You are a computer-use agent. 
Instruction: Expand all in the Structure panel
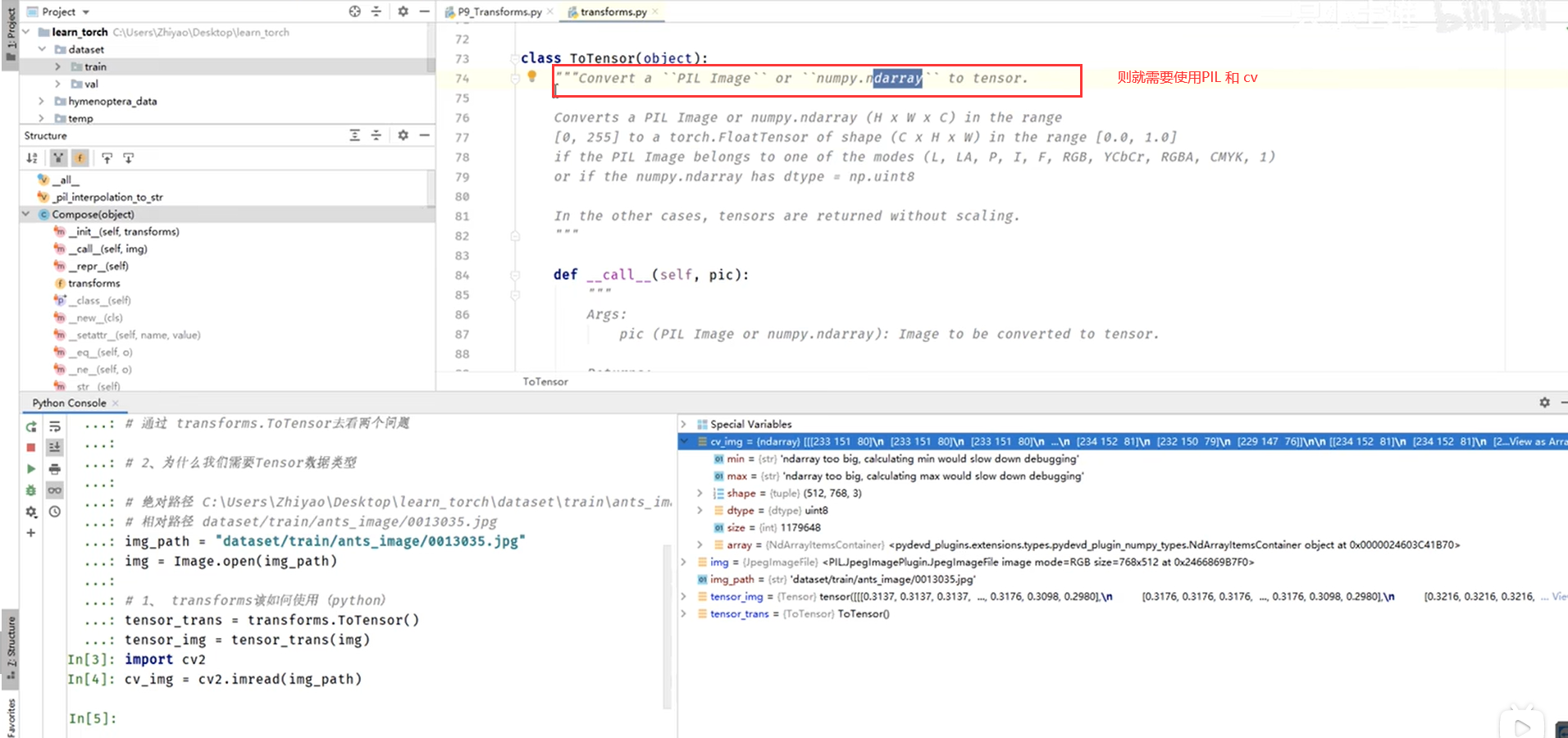[x=354, y=135]
